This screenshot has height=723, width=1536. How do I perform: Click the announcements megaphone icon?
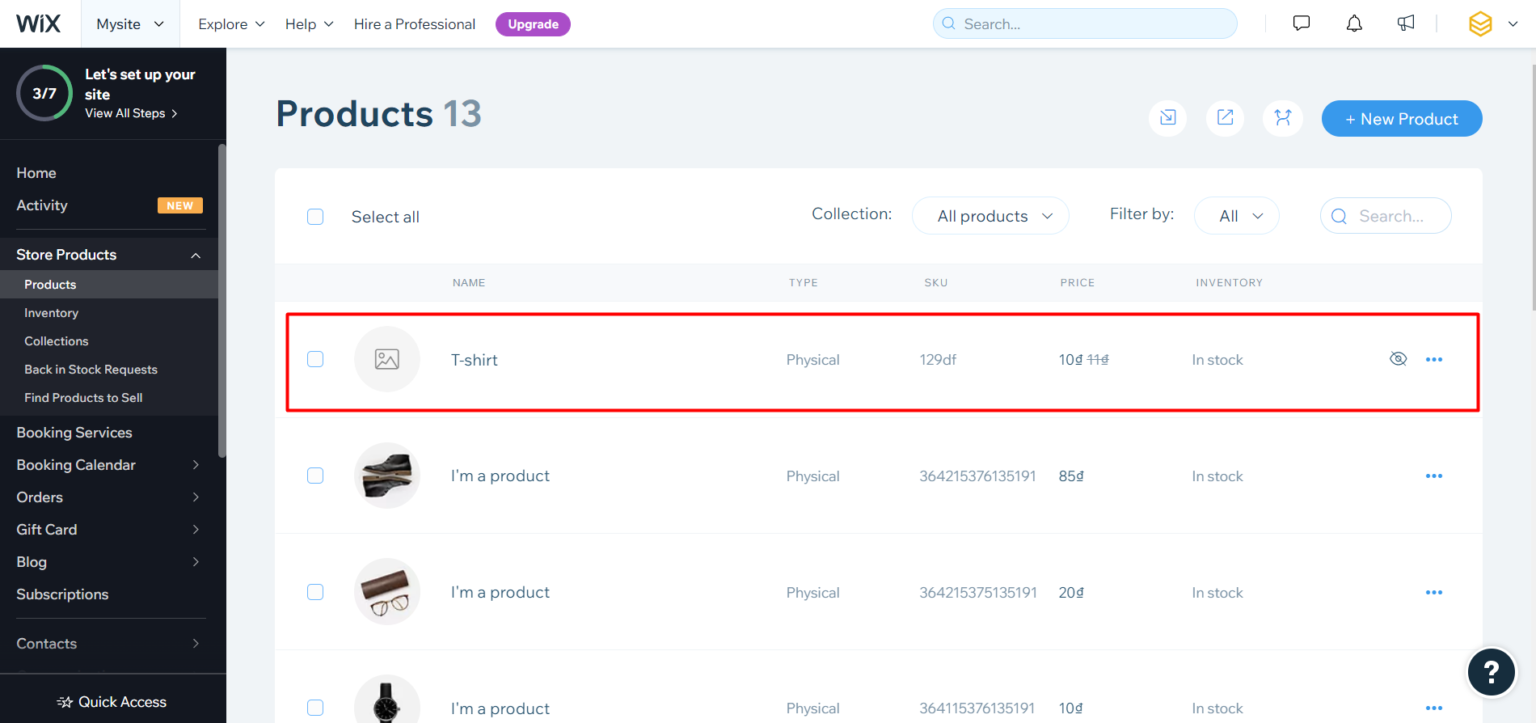[1406, 23]
